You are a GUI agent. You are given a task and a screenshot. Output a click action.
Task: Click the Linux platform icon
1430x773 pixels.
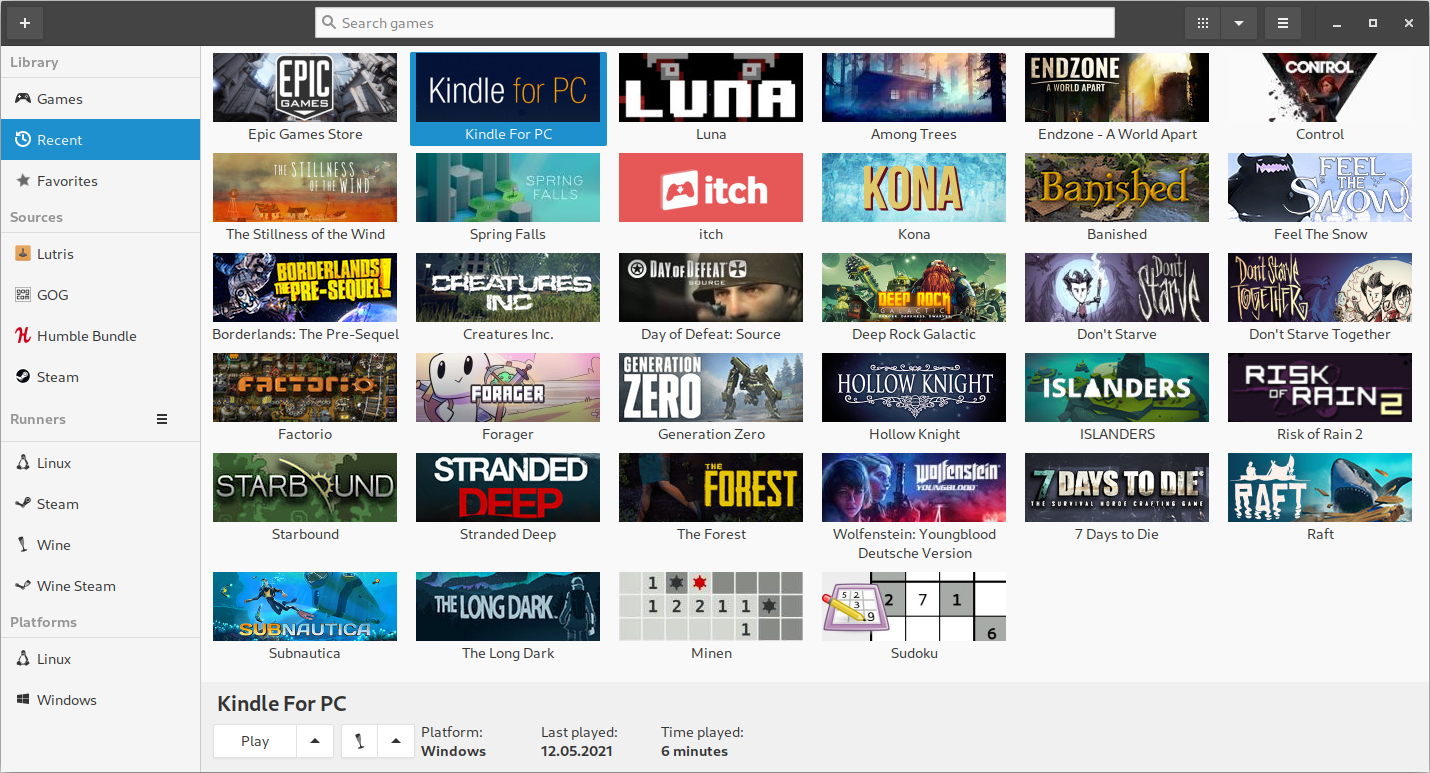pos(22,659)
